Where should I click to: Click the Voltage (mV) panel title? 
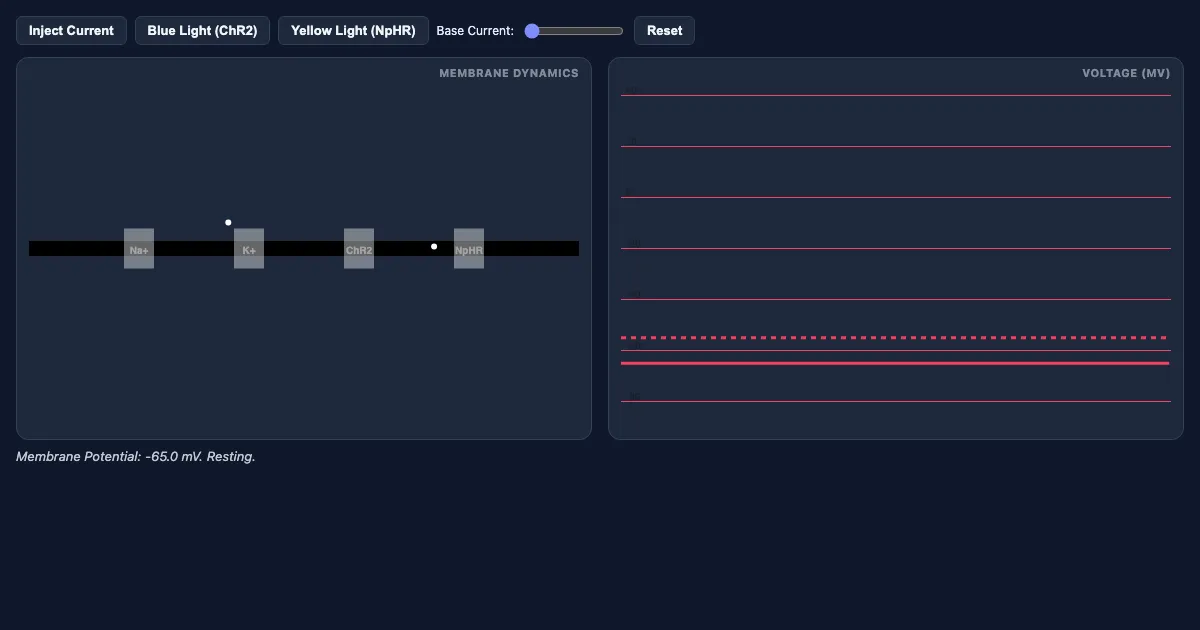point(1126,73)
